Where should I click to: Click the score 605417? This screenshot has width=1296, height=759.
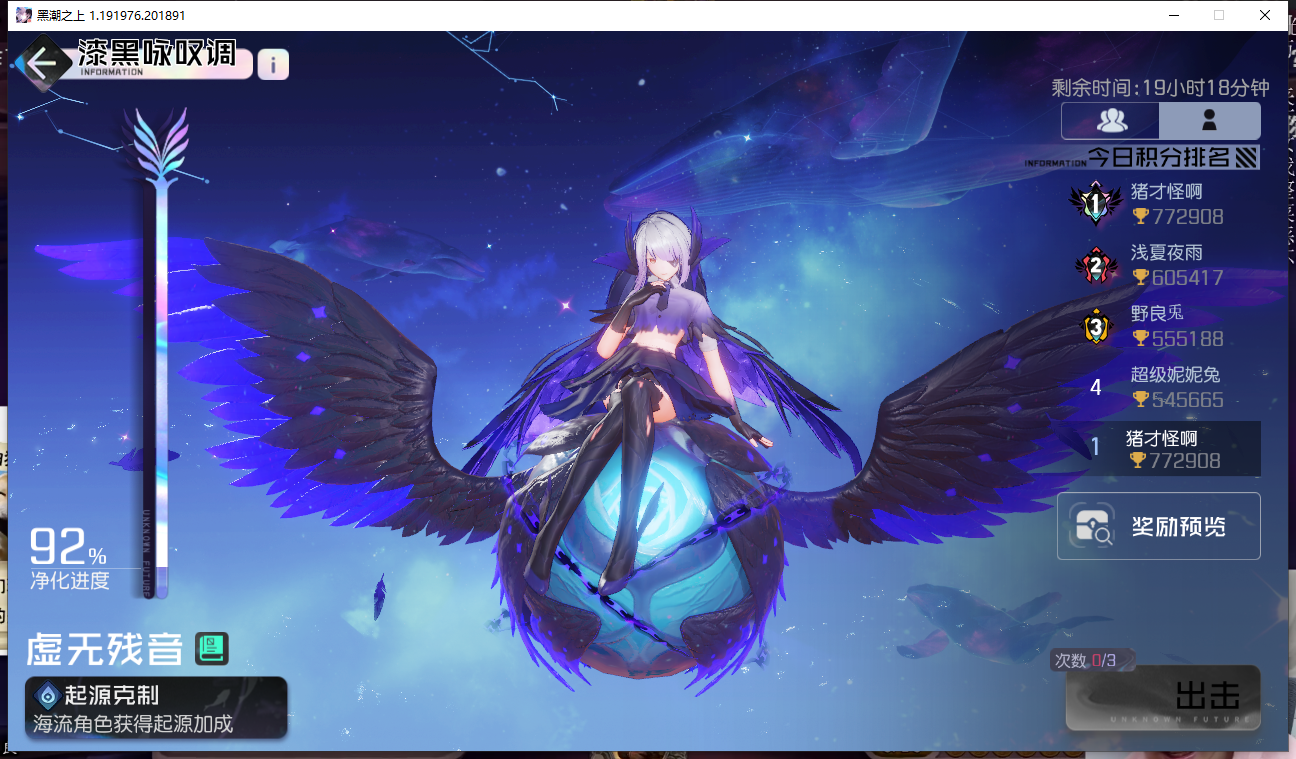pyautogui.click(x=1187, y=277)
